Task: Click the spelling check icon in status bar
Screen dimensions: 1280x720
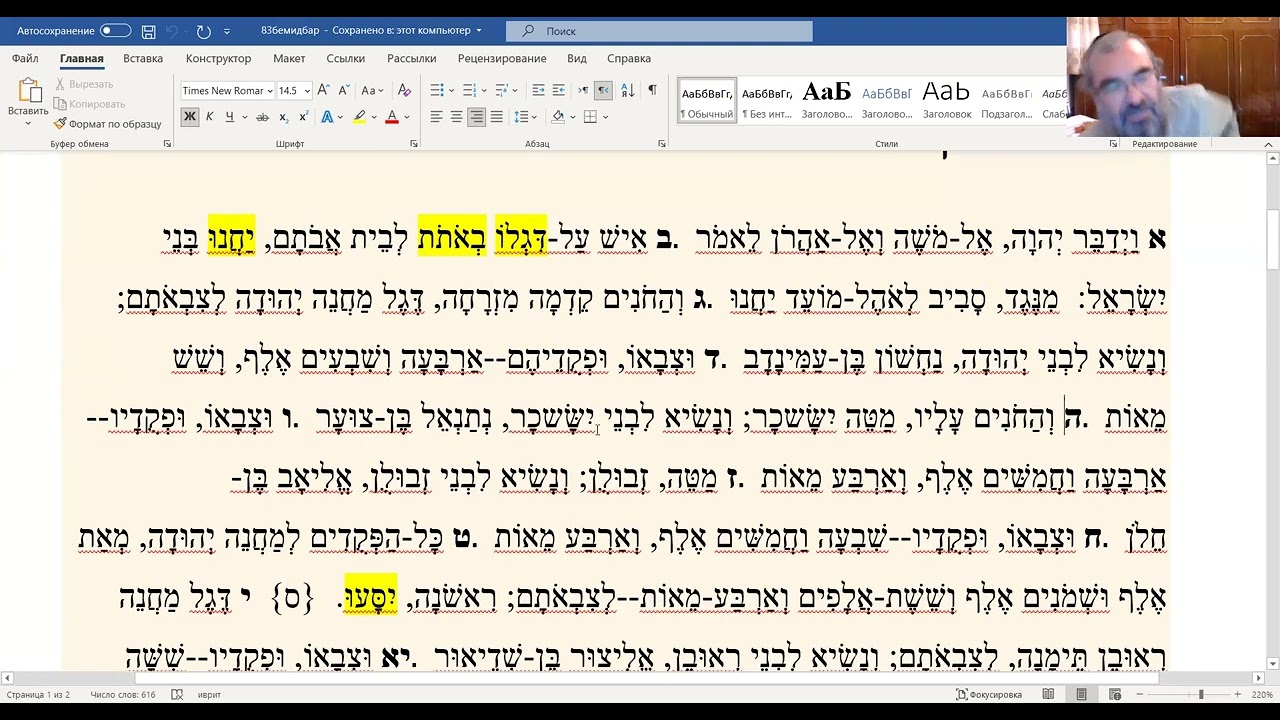Action: 177,694
